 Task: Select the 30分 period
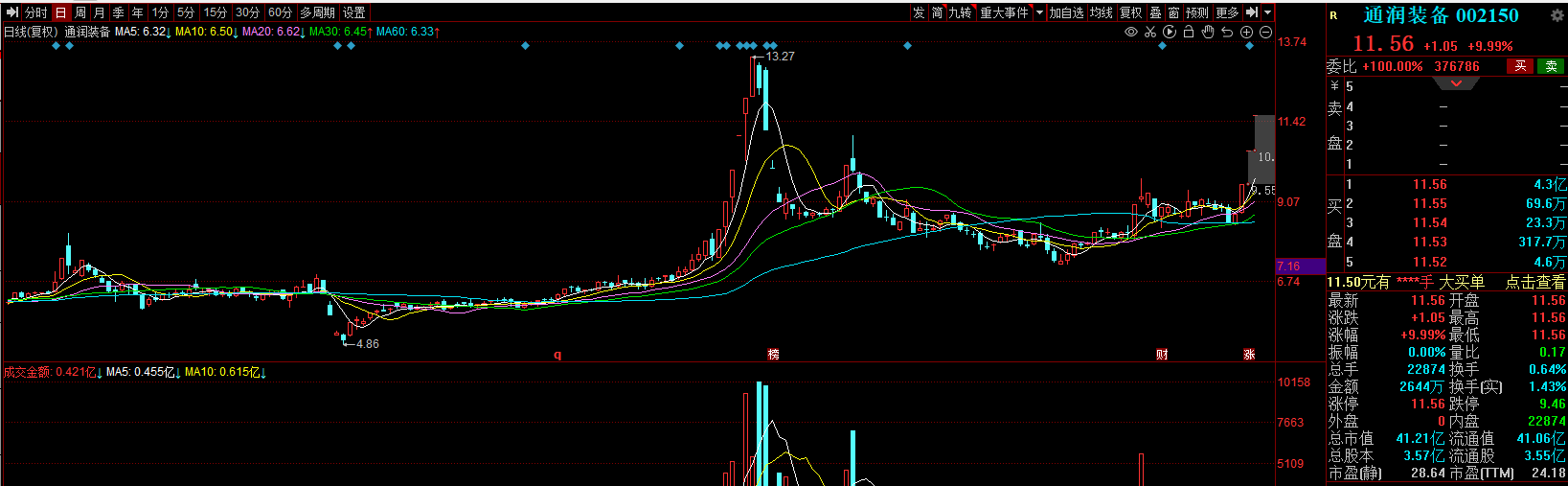coord(247,12)
